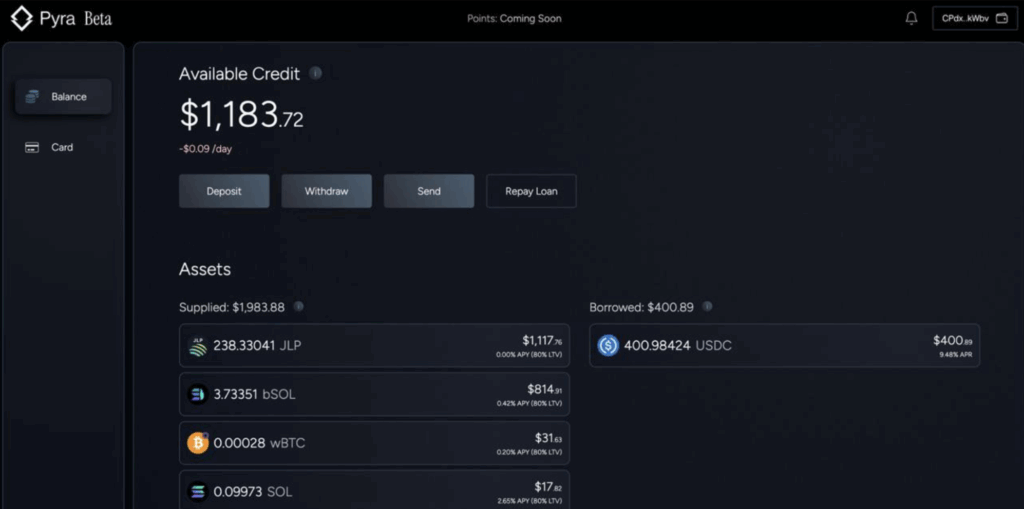Click the Pyra diamond logo
This screenshot has height=509, width=1024.
(x=22, y=18)
